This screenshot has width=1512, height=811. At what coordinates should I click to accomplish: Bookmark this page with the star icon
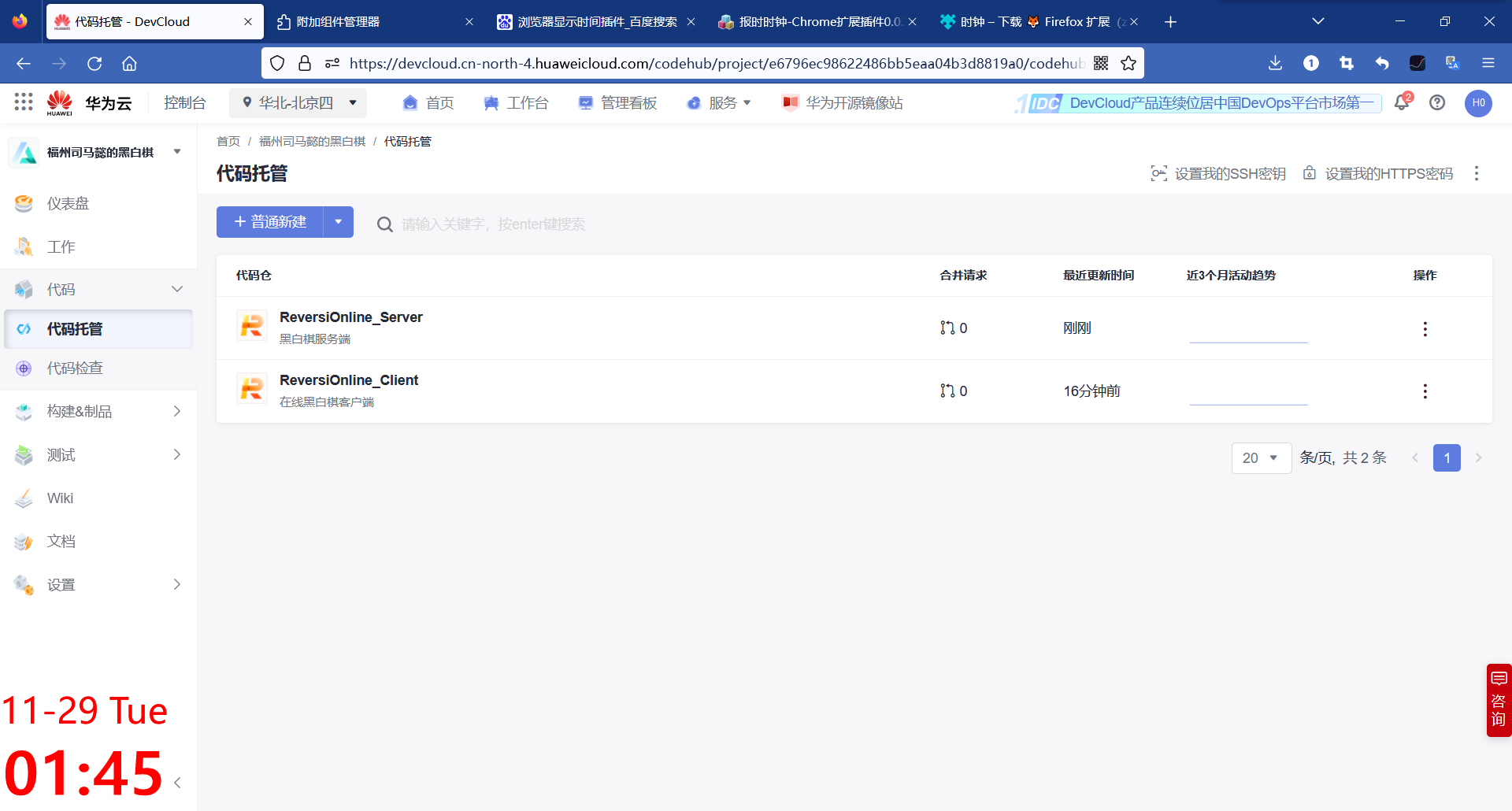[x=1128, y=63]
